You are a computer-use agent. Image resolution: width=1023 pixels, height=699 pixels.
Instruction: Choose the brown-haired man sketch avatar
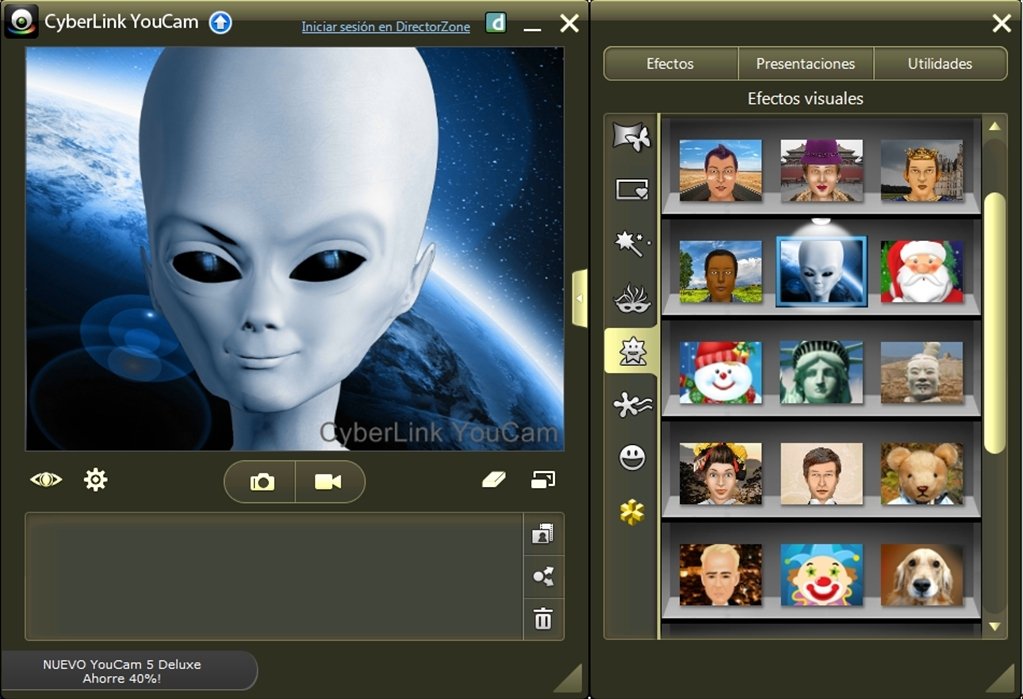tap(821, 474)
